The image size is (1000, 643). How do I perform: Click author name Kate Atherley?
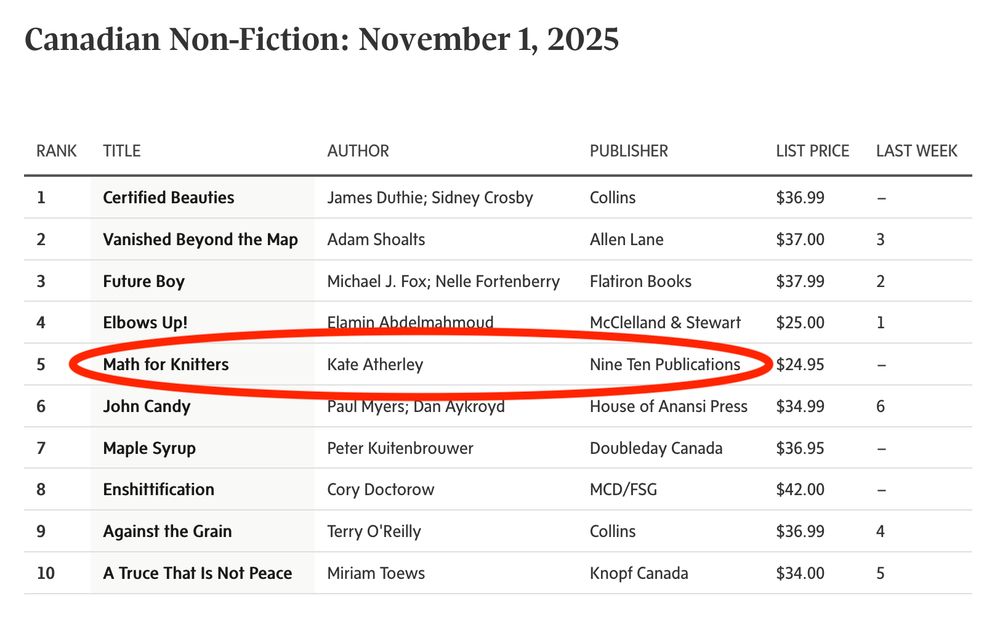click(375, 364)
